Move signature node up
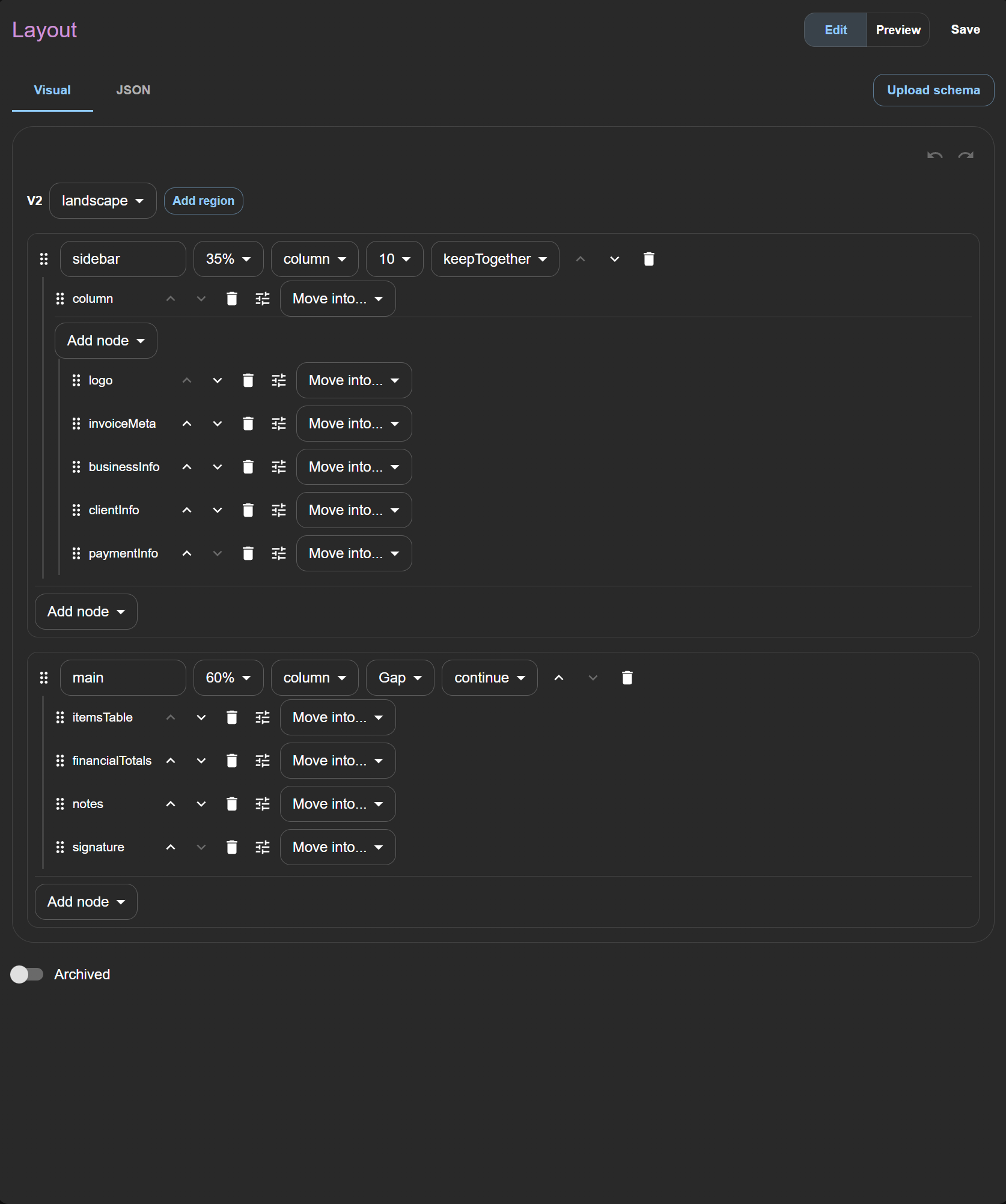 (x=171, y=847)
